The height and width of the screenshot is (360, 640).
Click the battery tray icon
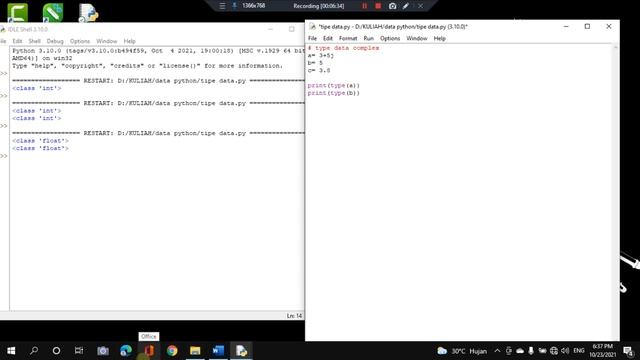542,351
